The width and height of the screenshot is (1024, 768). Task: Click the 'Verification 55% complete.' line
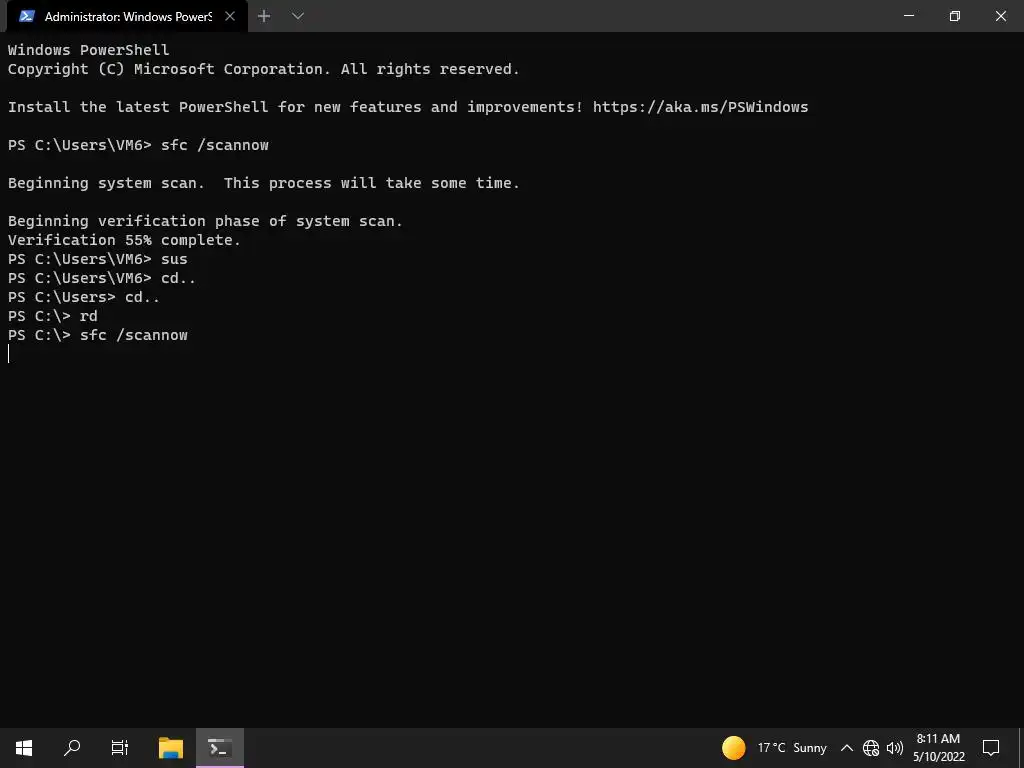click(124, 240)
